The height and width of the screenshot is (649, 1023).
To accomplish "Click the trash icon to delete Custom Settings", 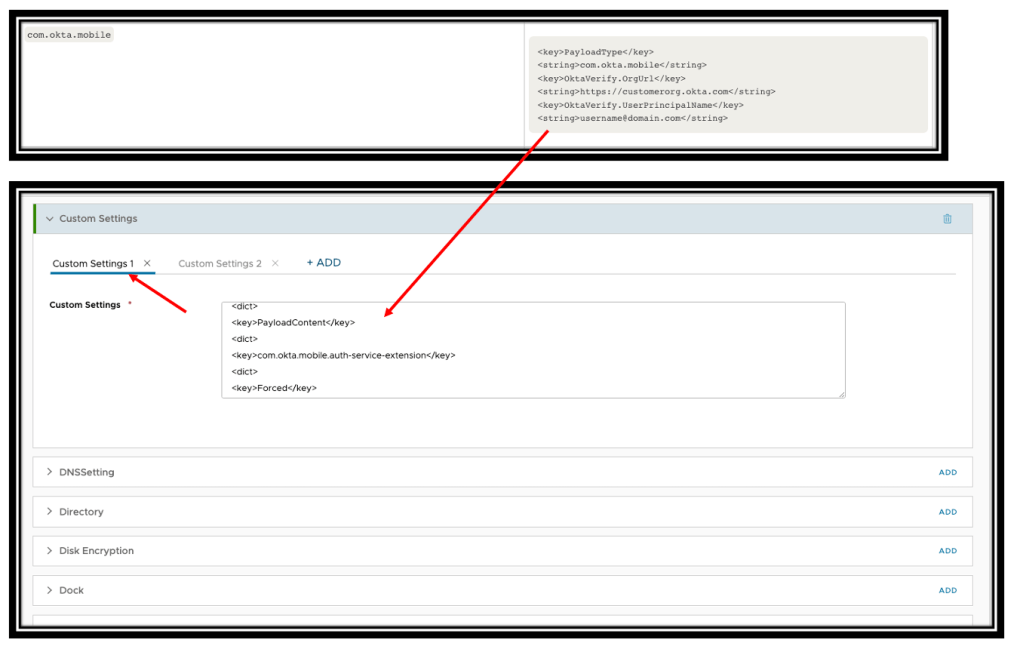I will [947, 219].
